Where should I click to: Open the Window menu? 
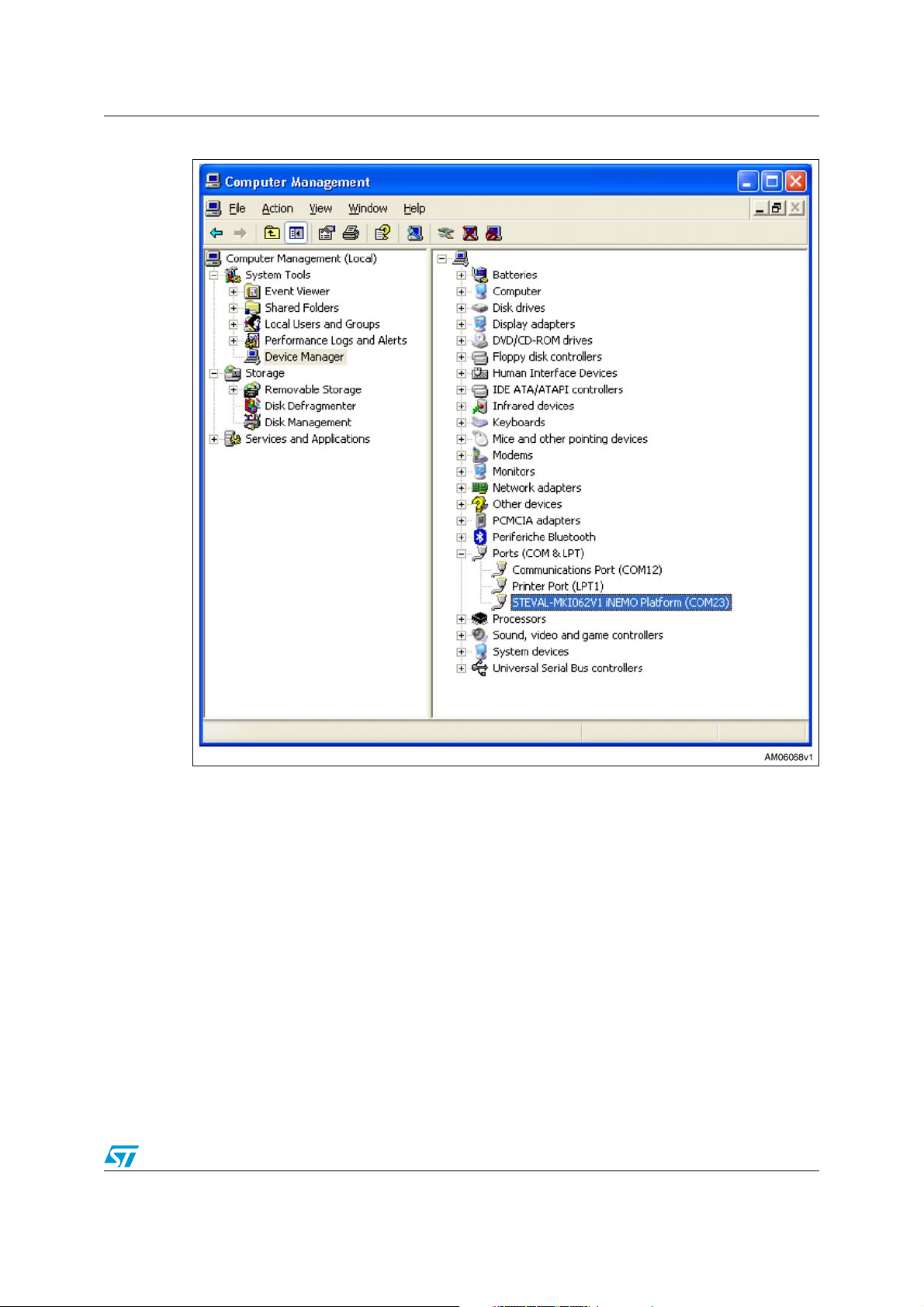[368, 209]
